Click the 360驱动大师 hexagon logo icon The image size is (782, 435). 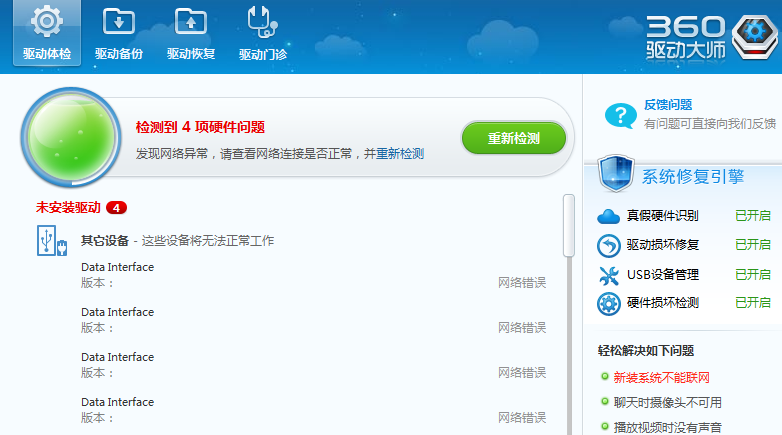[x=755, y=37]
